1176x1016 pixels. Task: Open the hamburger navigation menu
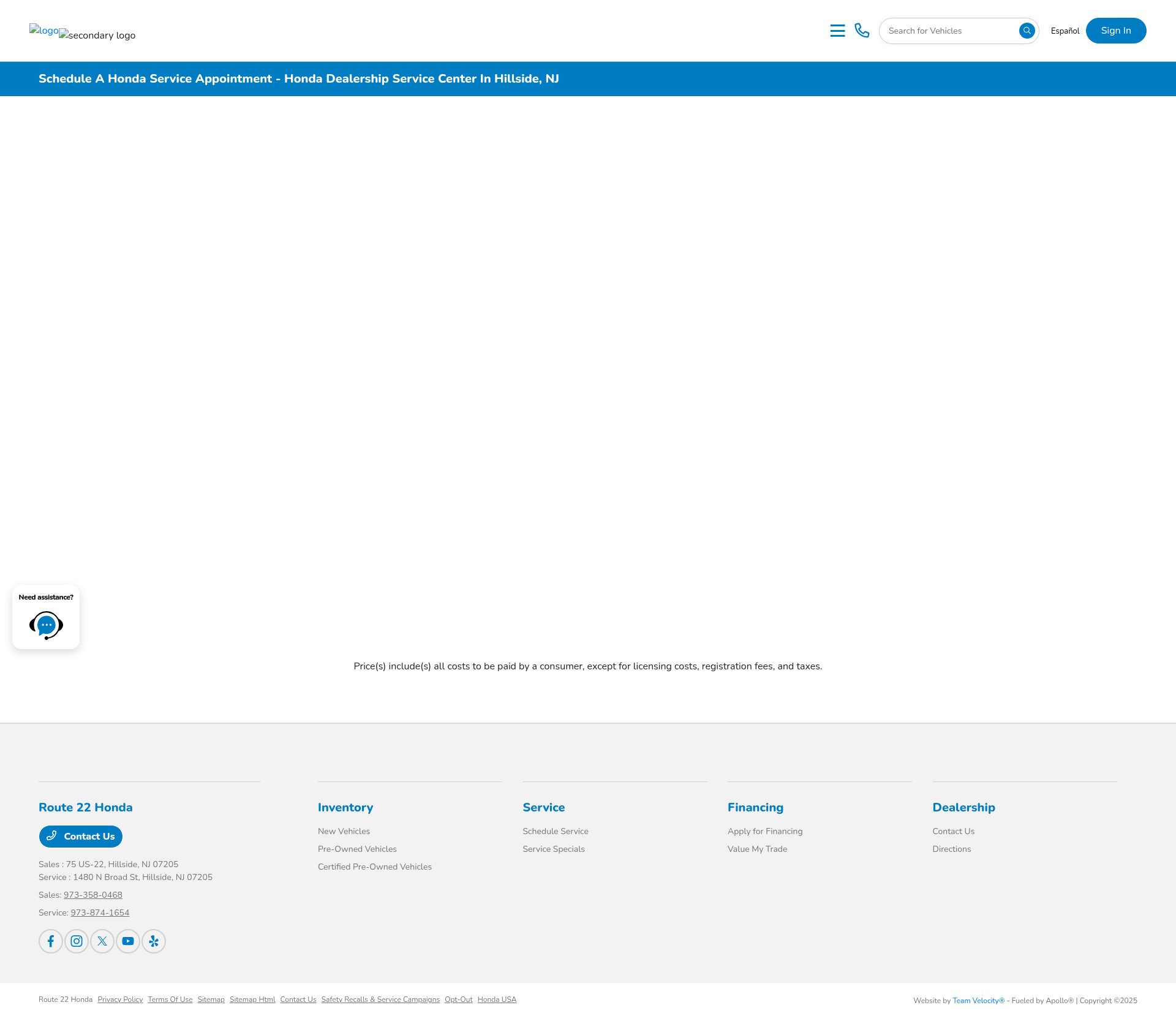pyautogui.click(x=837, y=31)
